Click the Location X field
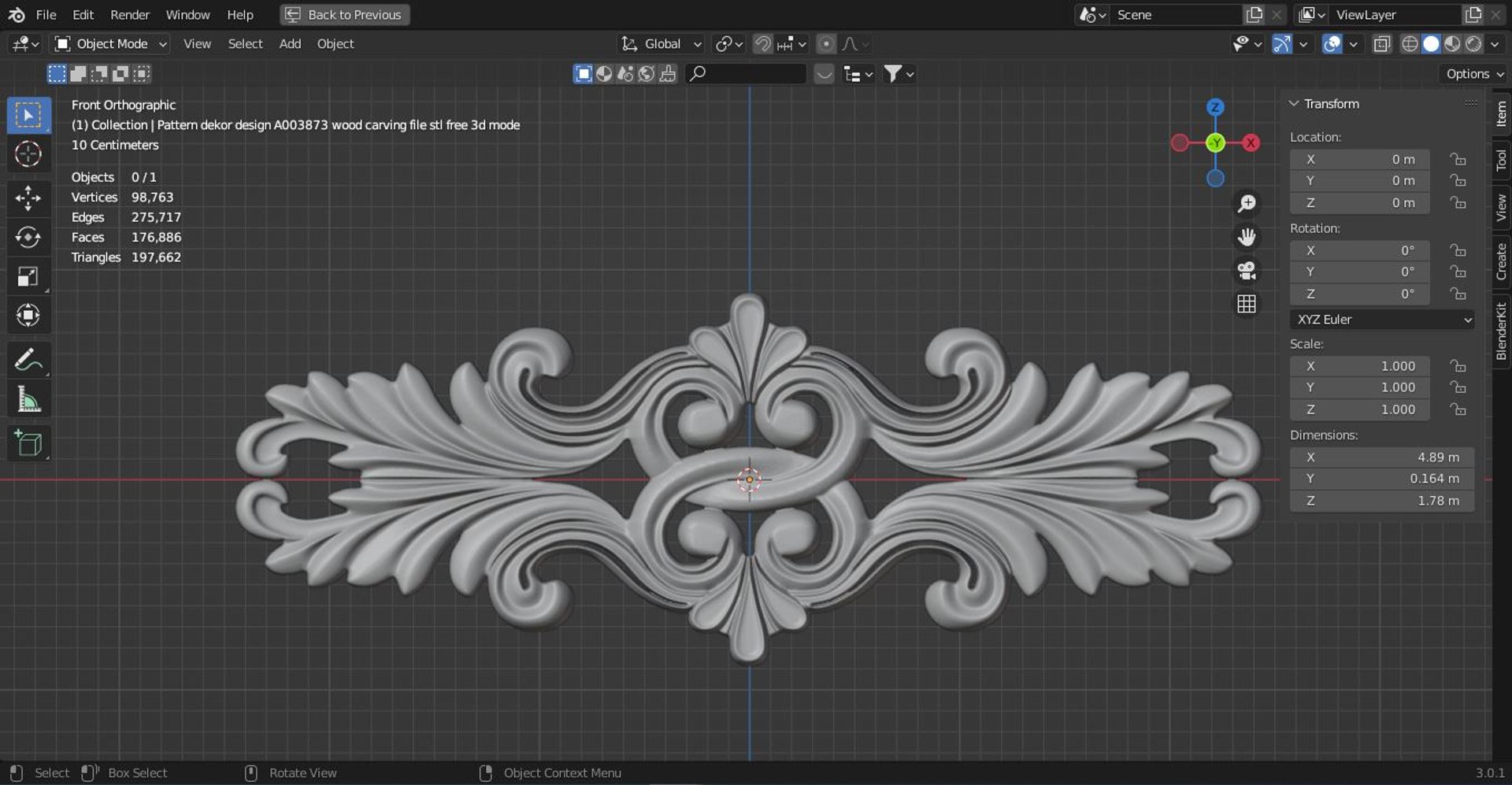The image size is (1512, 785). [1359, 159]
